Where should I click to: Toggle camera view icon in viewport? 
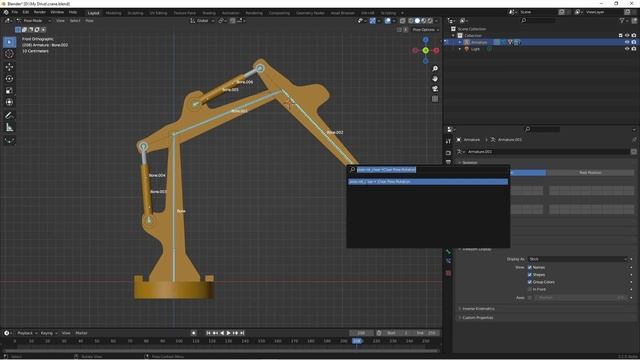(x=435, y=89)
